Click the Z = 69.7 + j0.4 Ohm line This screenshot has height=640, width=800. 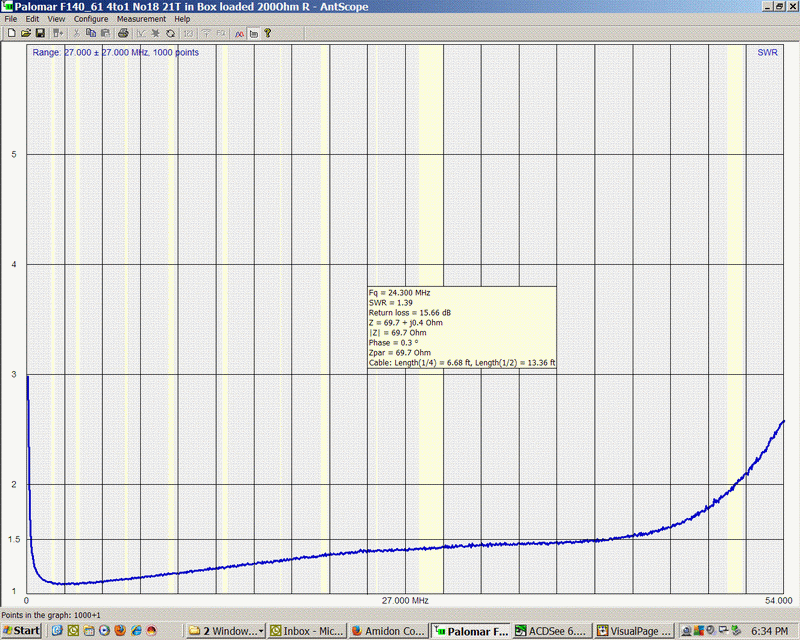[406, 323]
